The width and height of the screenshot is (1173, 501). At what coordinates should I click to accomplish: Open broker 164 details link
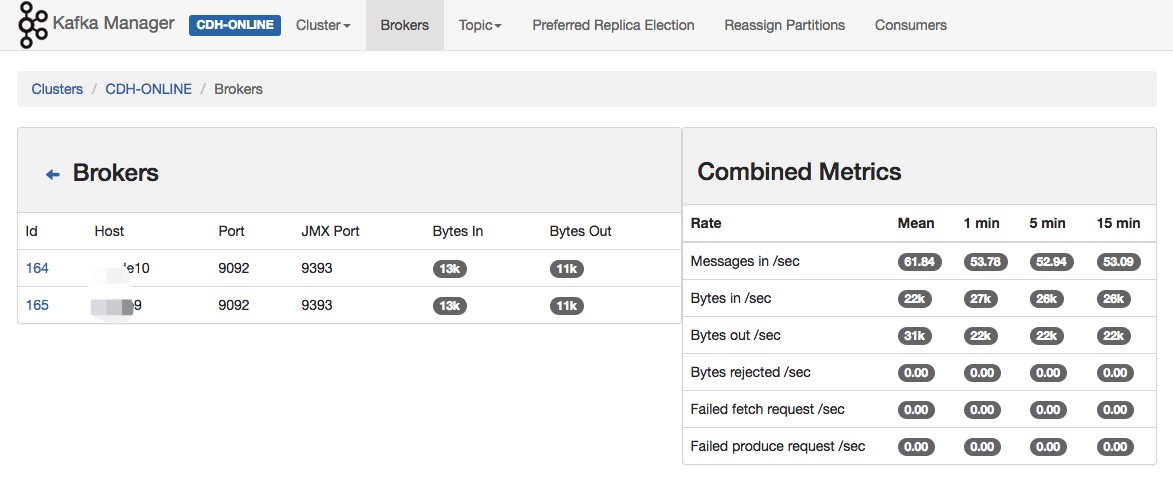click(37, 268)
